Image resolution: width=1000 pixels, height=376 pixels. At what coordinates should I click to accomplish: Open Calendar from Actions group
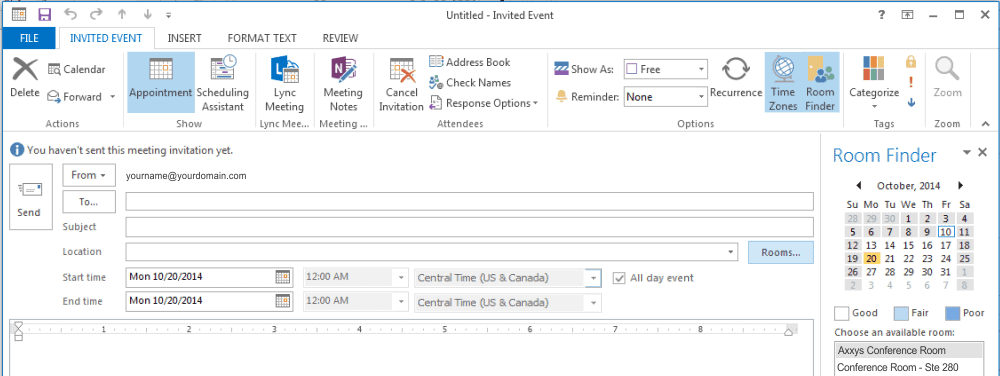click(77, 69)
